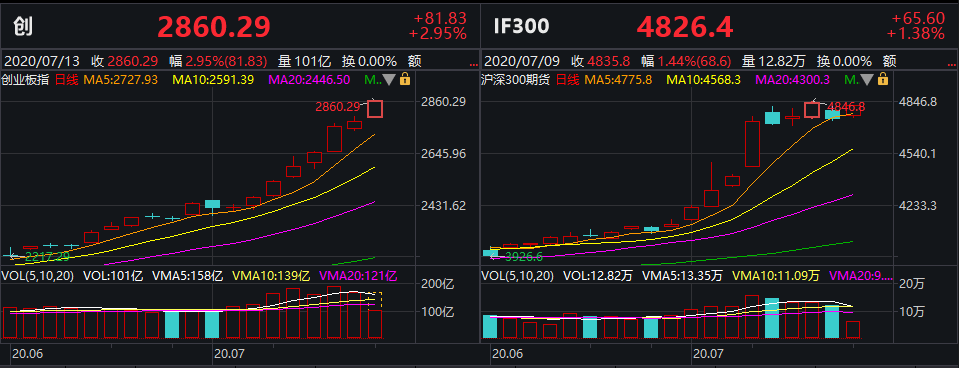The width and height of the screenshot is (959, 368).
Task: Click VOL(5,10,20) in the IF300 volume pane
Action: coord(518,276)
